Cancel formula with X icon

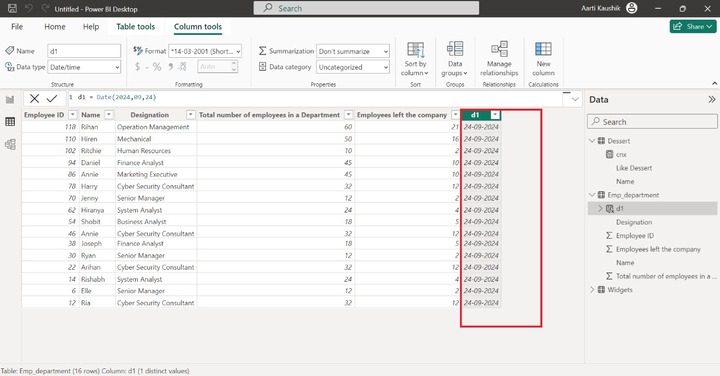click(34, 98)
